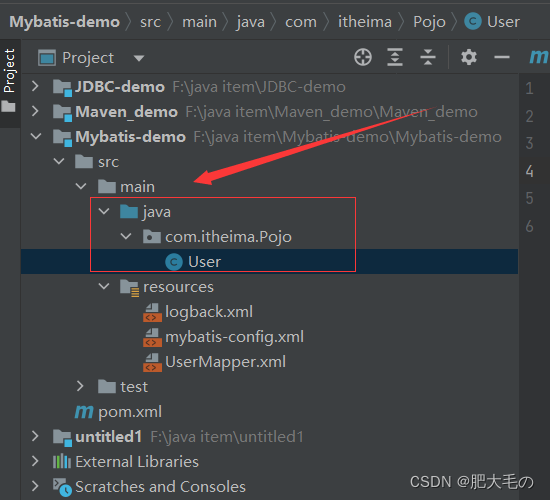Click the Maven_demo module folder icon
Image resolution: width=550 pixels, height=500 pixels.
coord(62,112)
